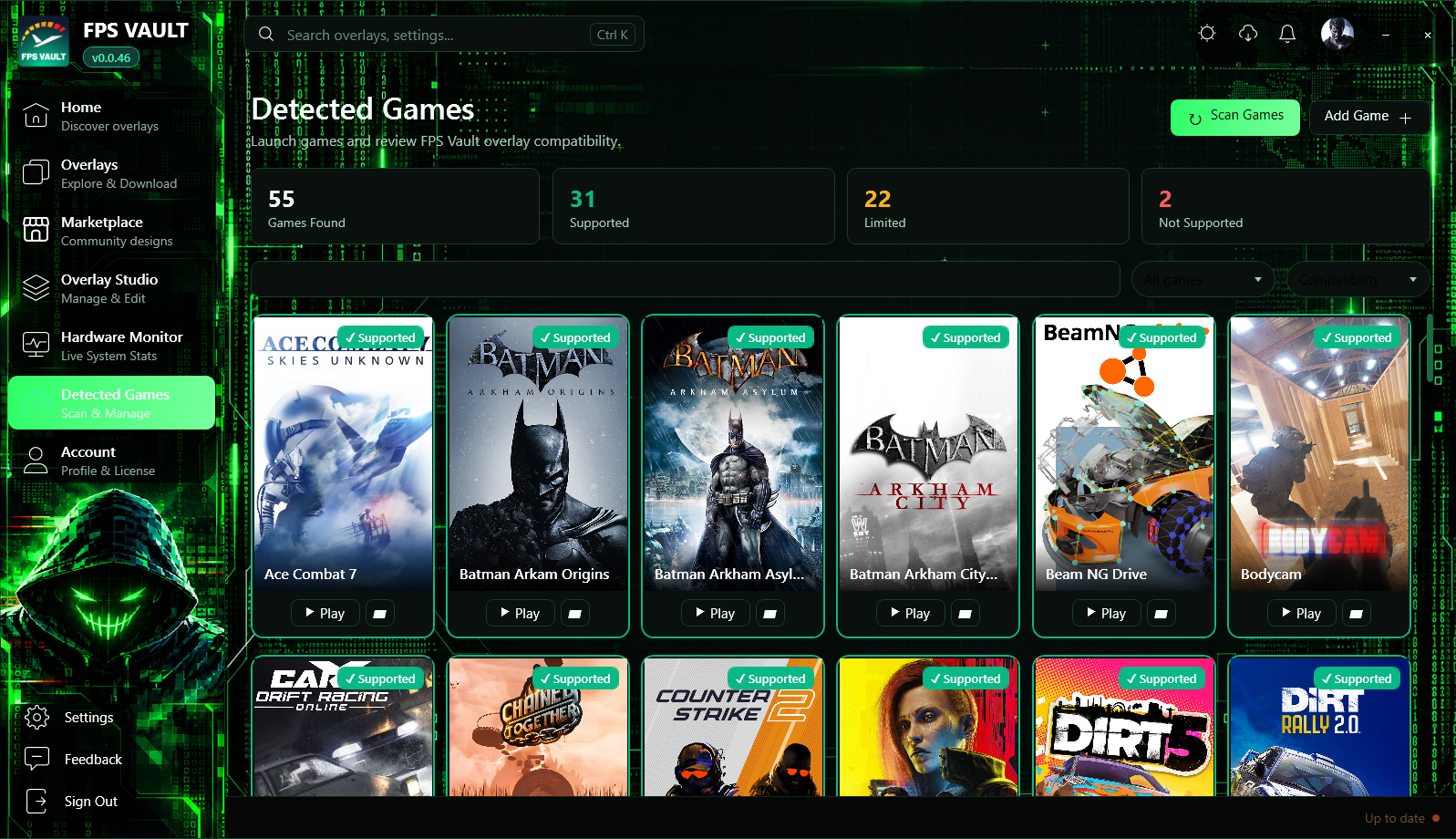Play Bodycam game
Image resolution: width=1456 pixels, height=839 pixels.
tap(1301, 614)
